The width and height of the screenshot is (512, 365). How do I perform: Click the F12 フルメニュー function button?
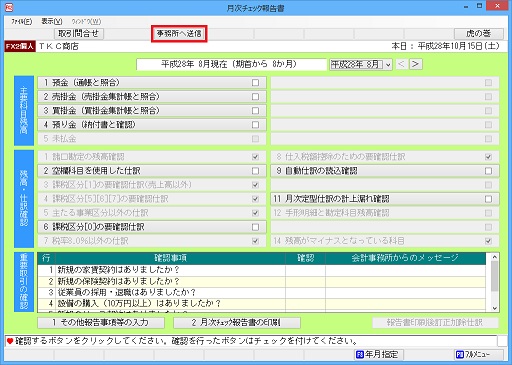pos(479,354)
